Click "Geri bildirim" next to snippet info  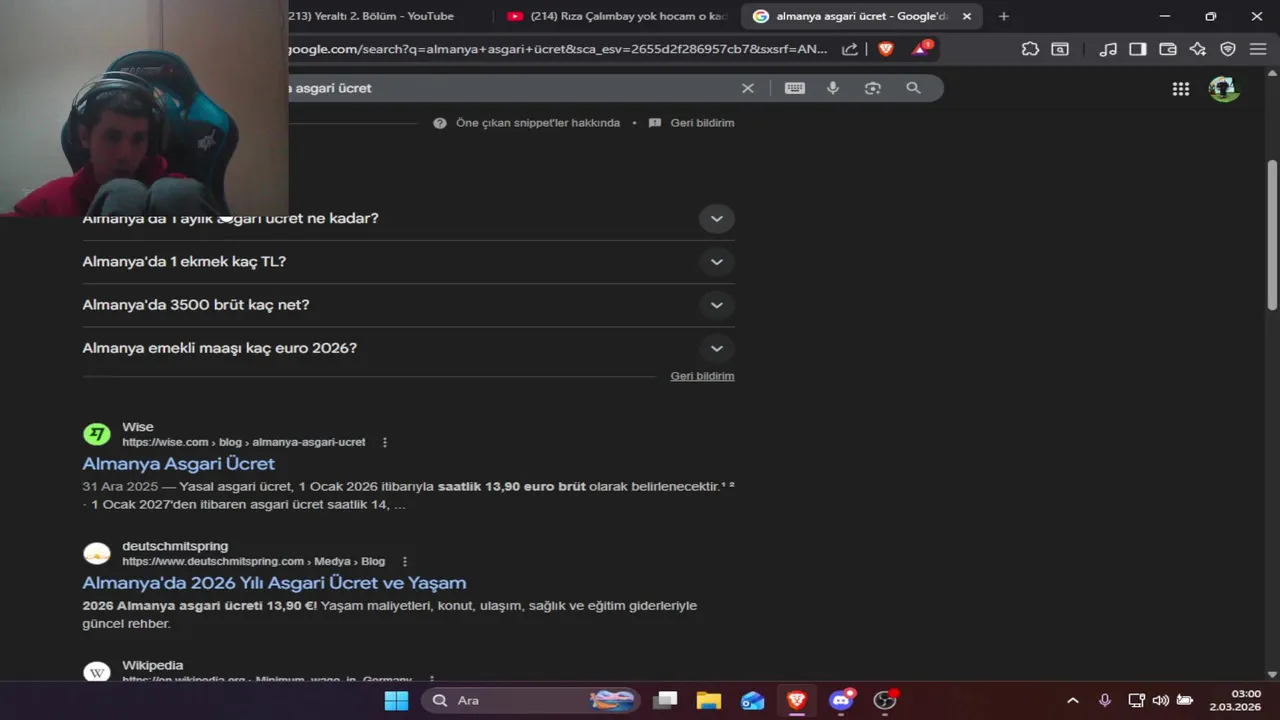(702, 123)
